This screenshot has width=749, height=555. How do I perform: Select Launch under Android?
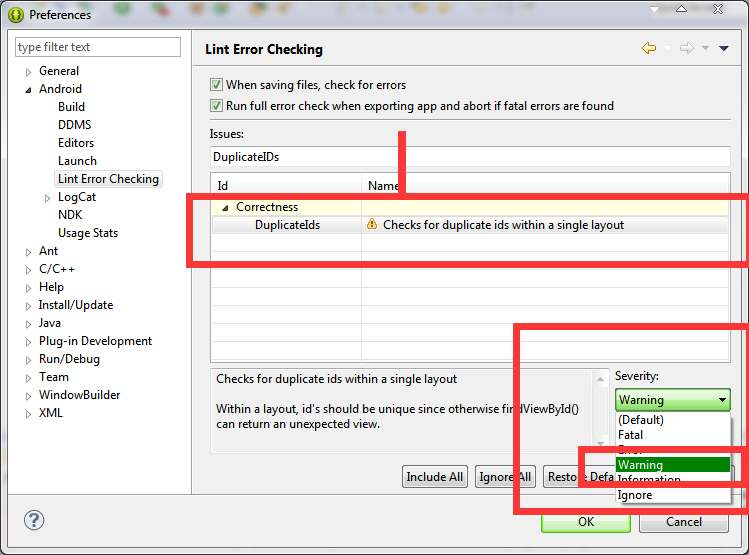click(77, 161)
